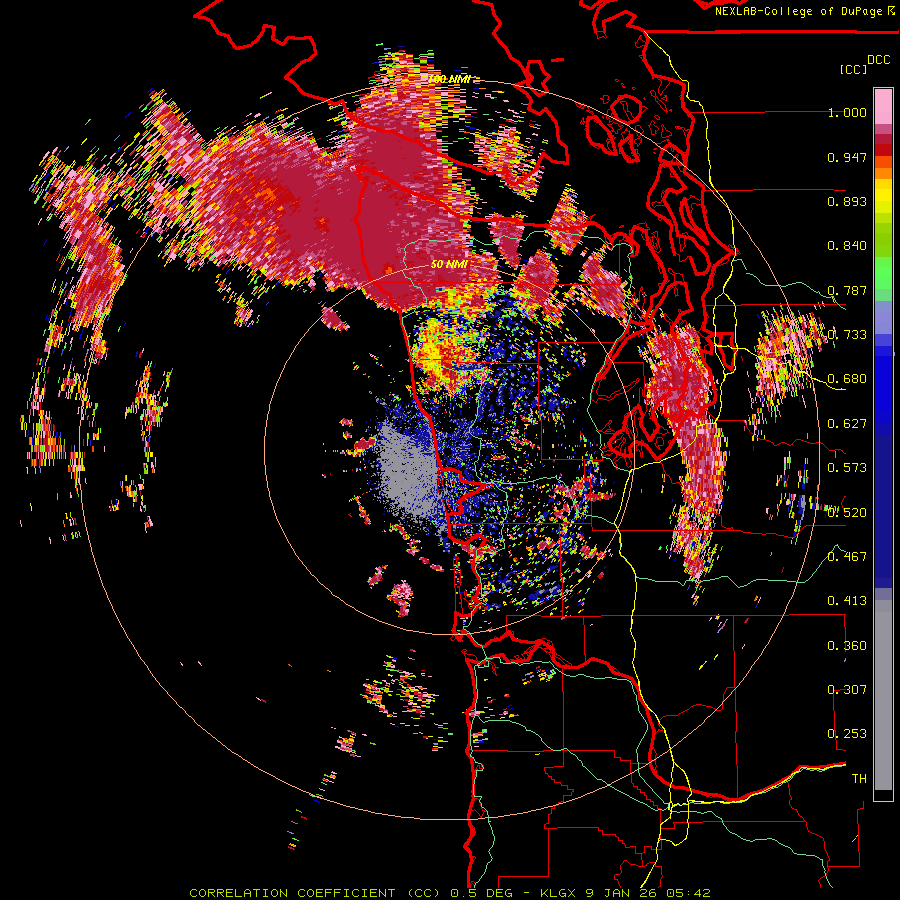Select the 0.893 legend value
The height and width of the screenshot is (900, 900).
[x=847, y=201]
